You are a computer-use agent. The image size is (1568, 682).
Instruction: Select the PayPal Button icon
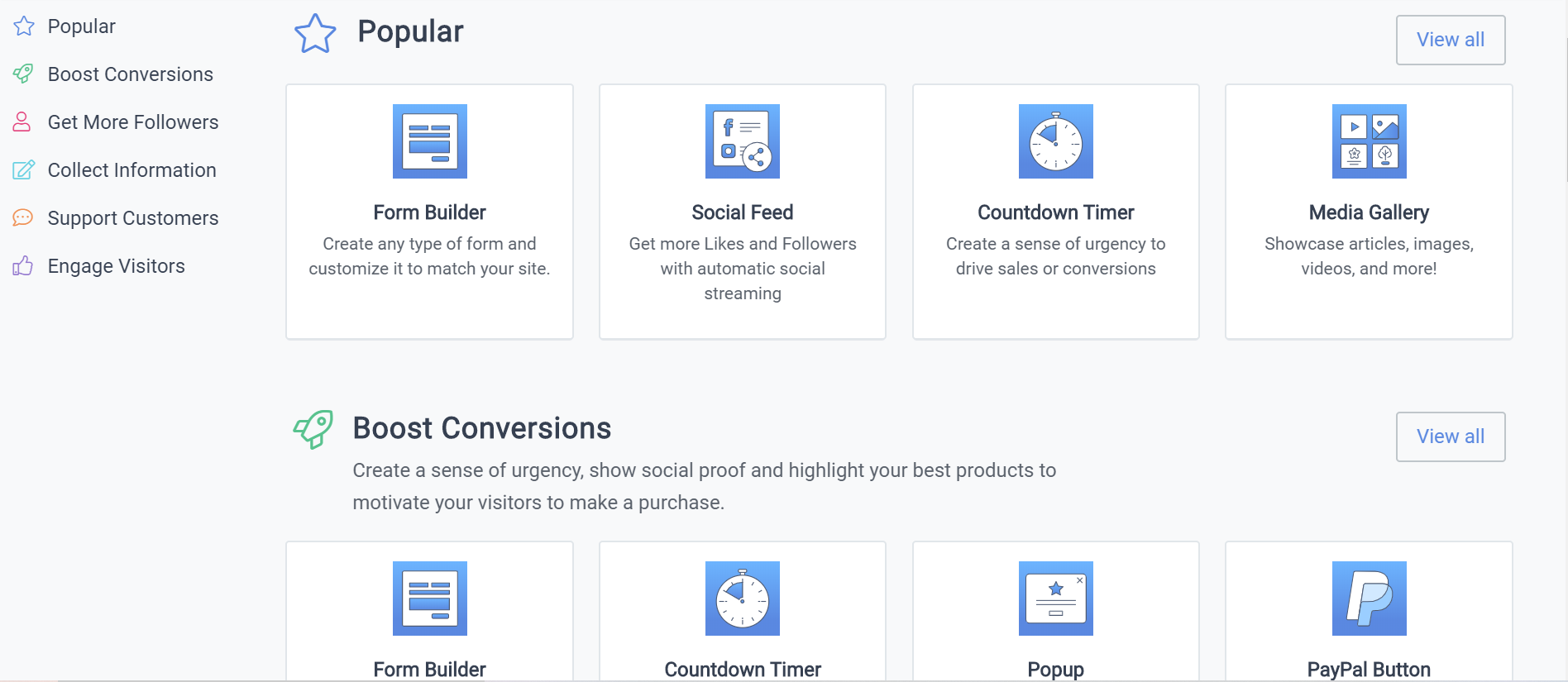click(x=1369, y=599)
